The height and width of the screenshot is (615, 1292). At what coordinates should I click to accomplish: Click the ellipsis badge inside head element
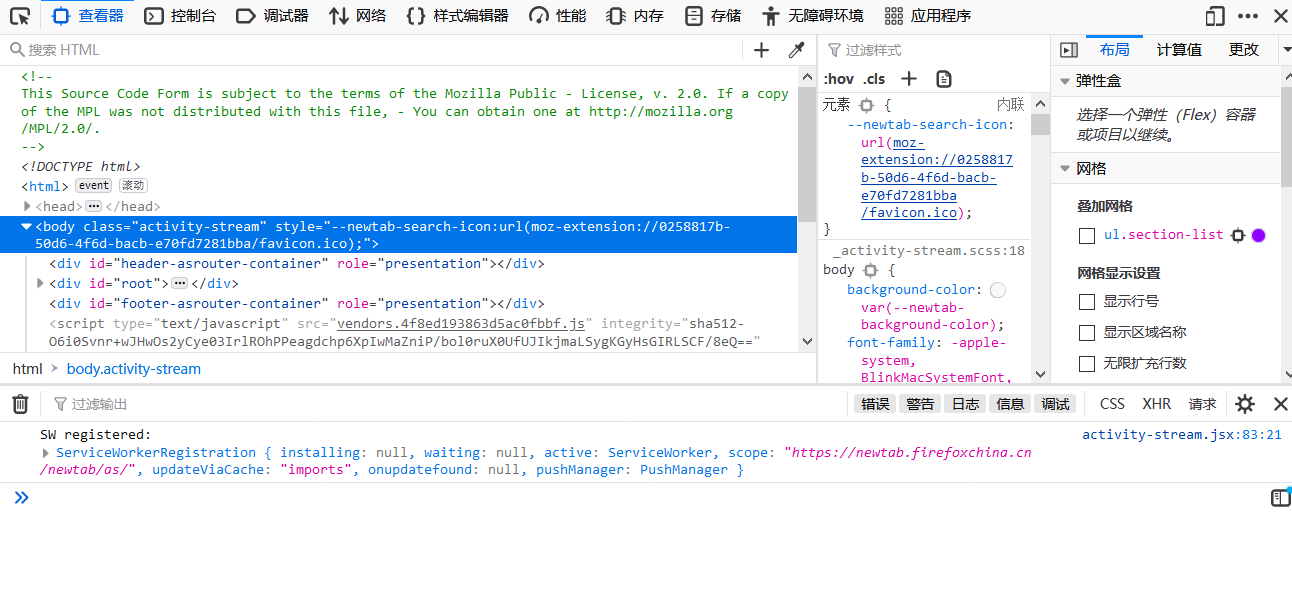point(93,206)
